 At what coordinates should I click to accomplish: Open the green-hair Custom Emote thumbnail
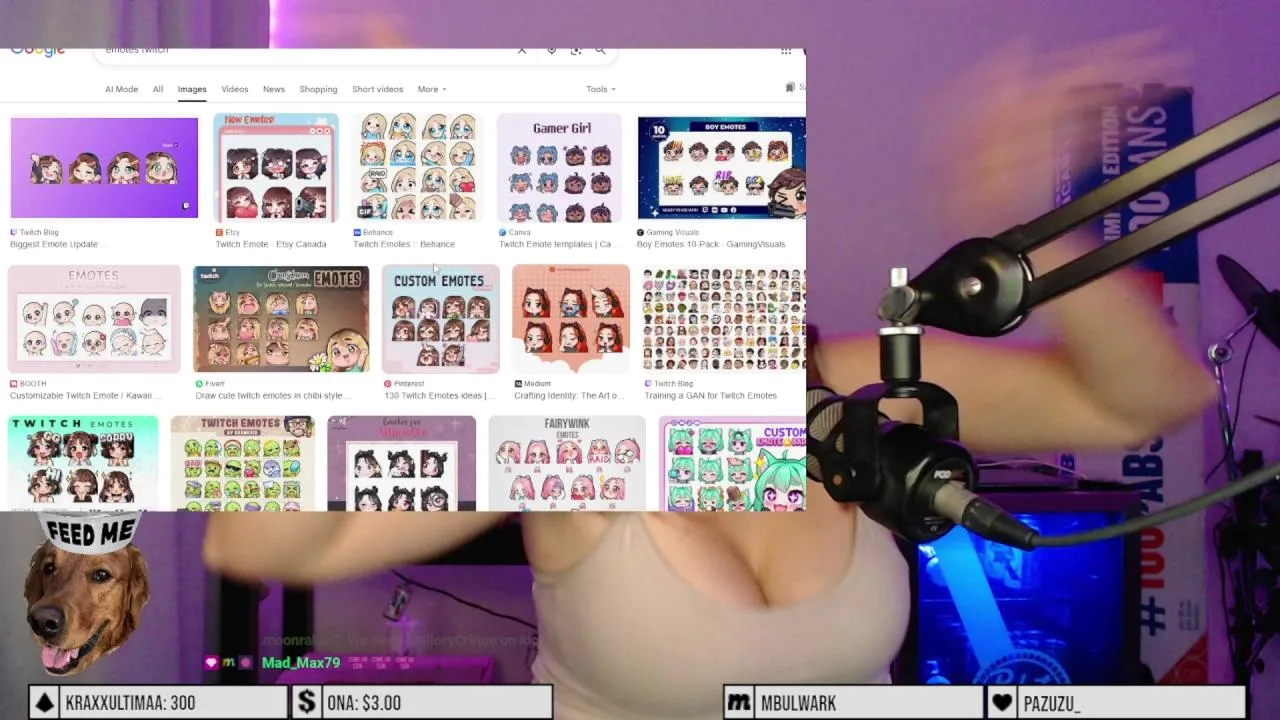(732, 463)
